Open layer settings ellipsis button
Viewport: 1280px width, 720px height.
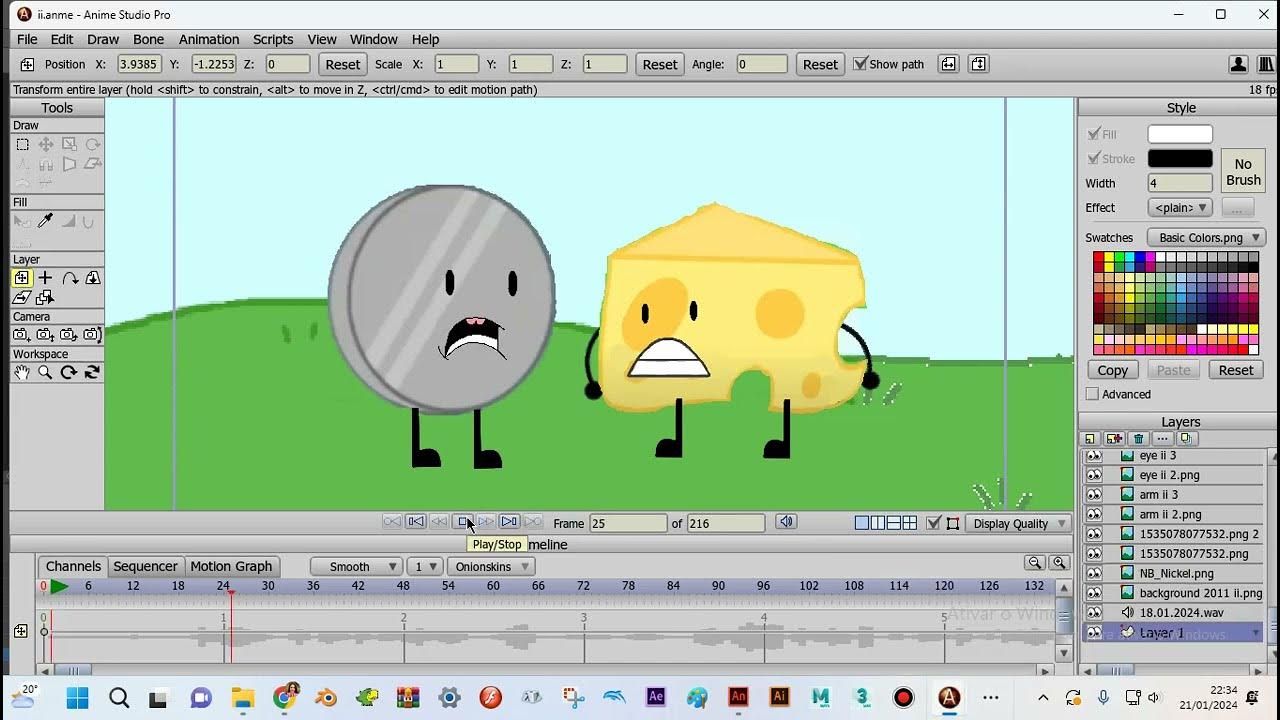[x=1162, y=439]
